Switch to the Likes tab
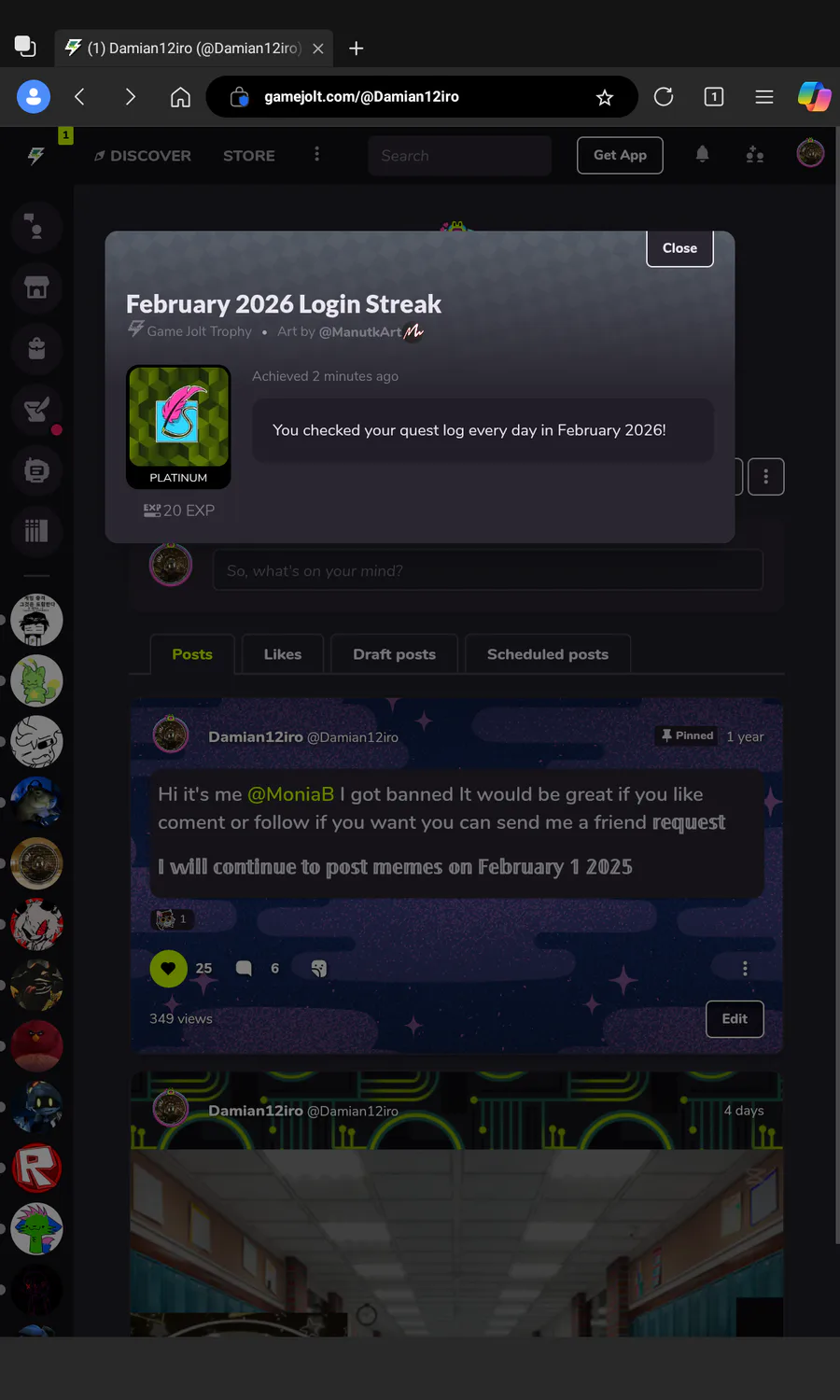The image size is (840, 1400). coord(283,654)
